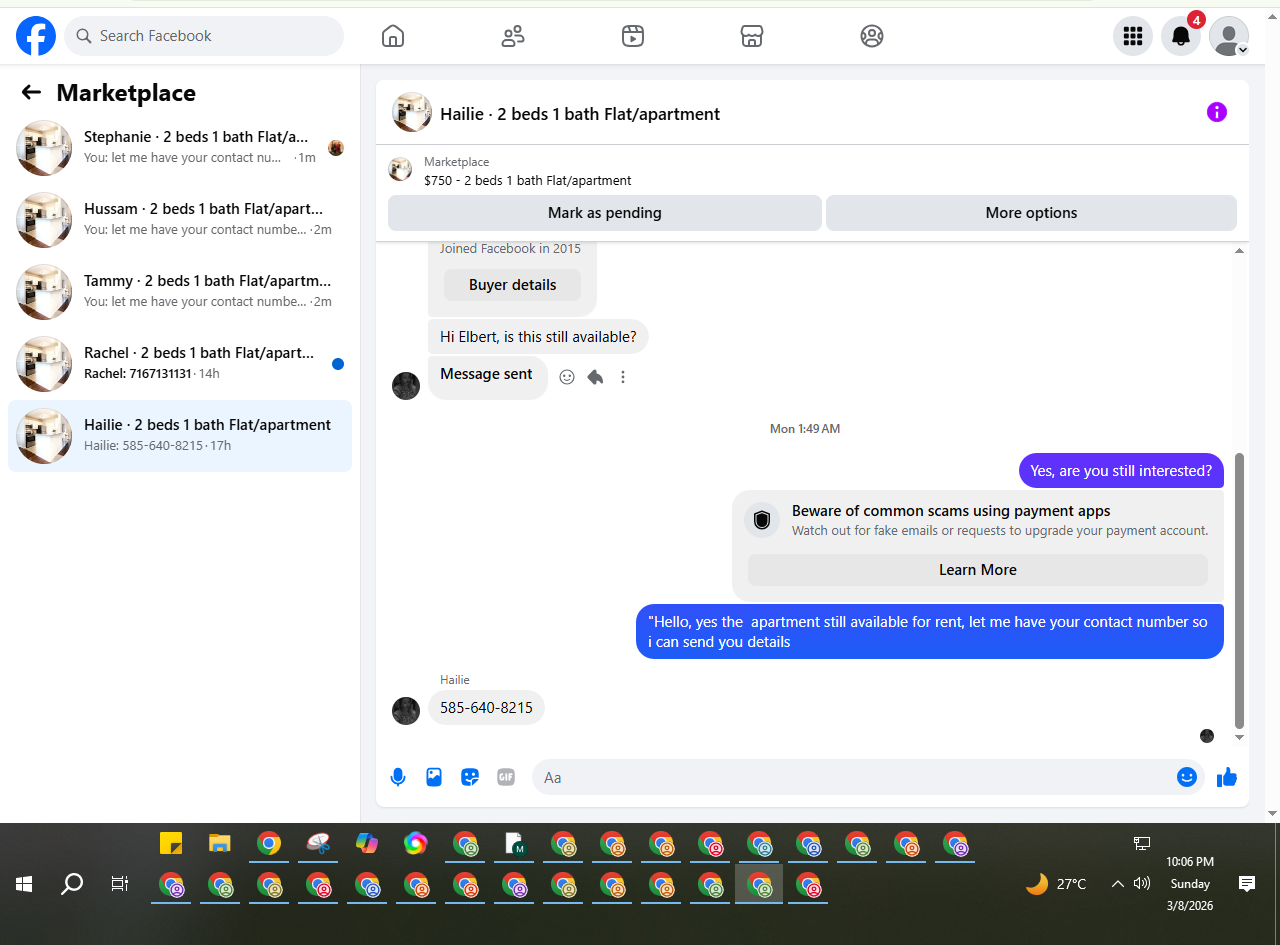The image size is (1280, 945).
Task: Click the chat scrollbar thumb
Action: pyautogui.click(x=1240, y=590)
